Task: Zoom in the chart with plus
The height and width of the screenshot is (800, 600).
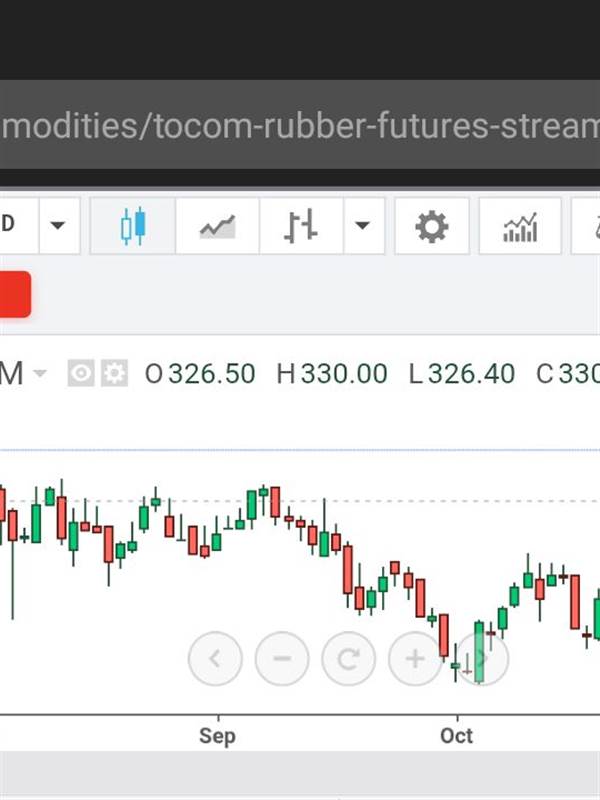Action: point(415,659)
